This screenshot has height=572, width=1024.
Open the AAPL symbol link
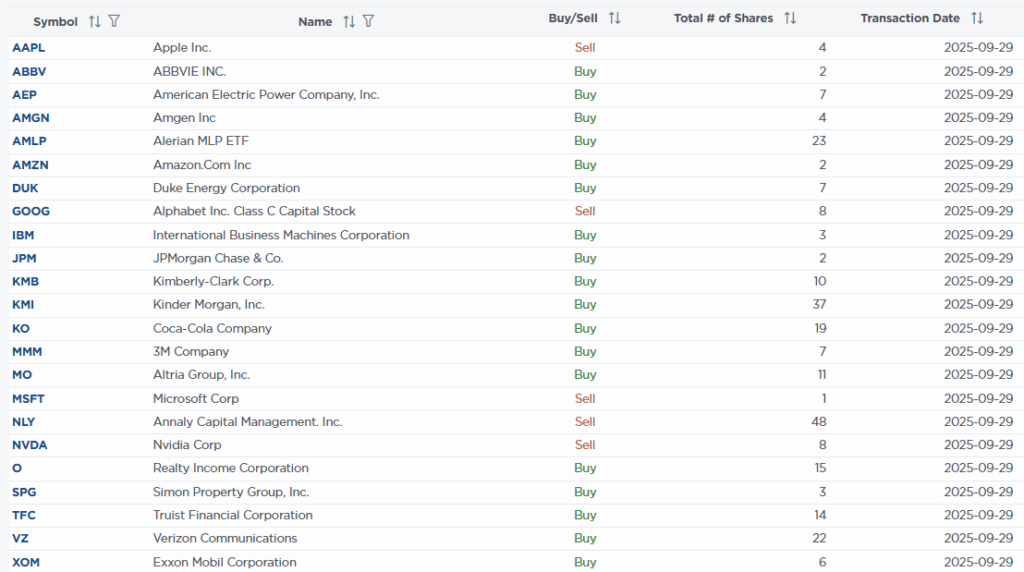click(x=29, y=48)
